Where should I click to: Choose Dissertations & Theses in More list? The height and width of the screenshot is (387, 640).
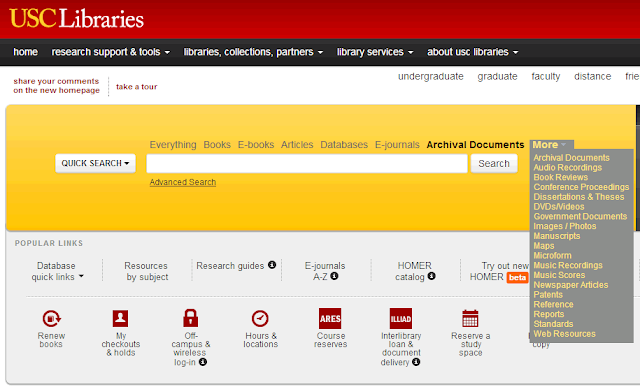579,197
